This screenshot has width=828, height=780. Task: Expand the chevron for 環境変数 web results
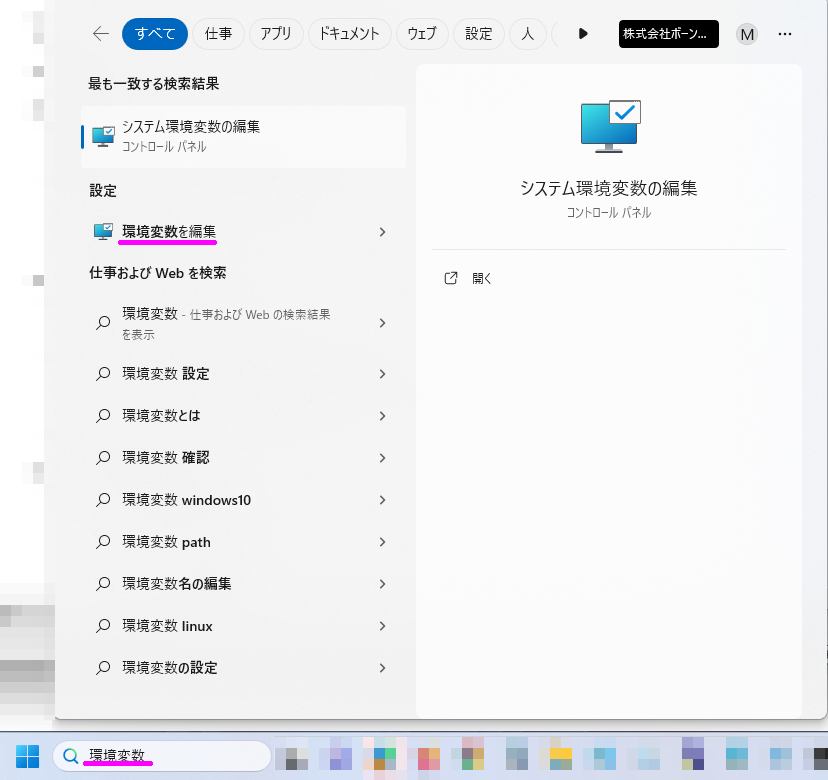(382, 323)
